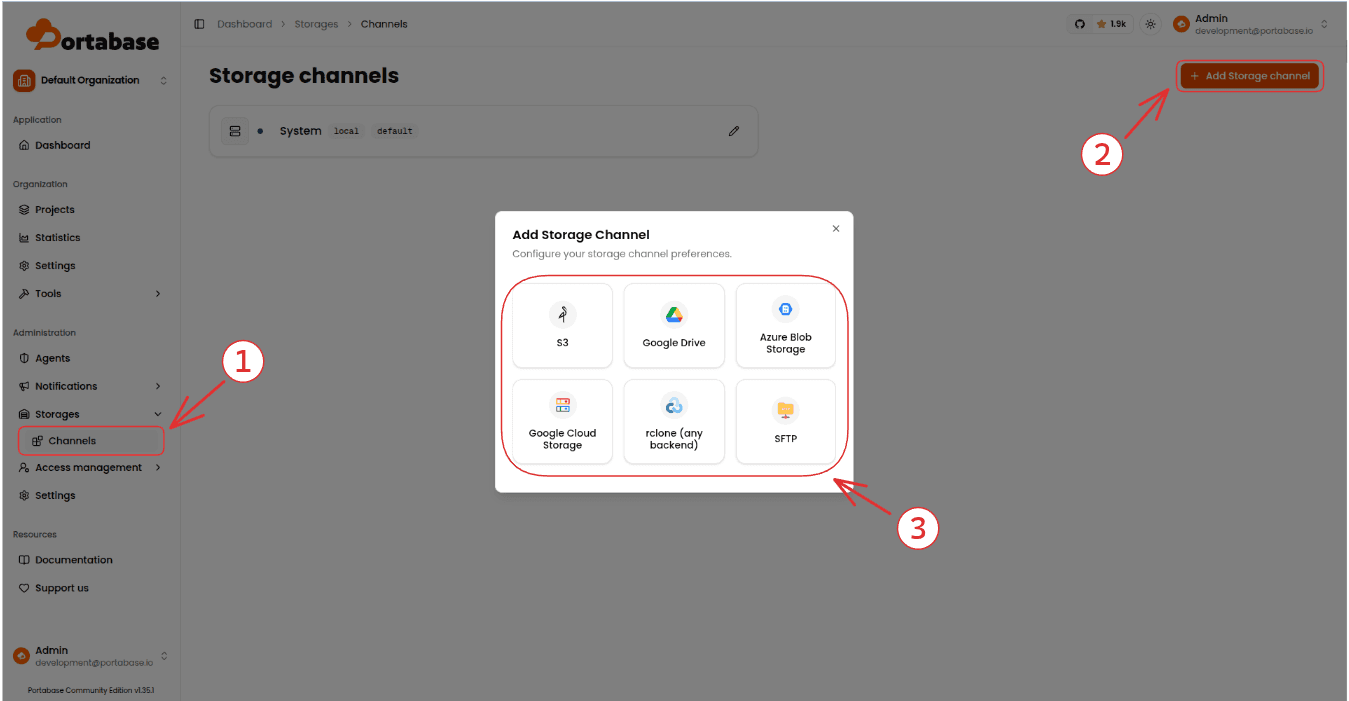1349x701 pixels.
Task: Click the Portabase logo
Action: (x=92, y=38)
